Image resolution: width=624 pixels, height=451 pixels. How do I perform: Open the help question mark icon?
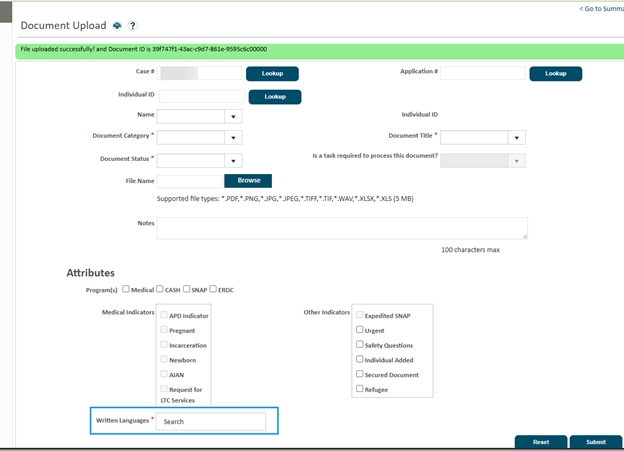133,26
